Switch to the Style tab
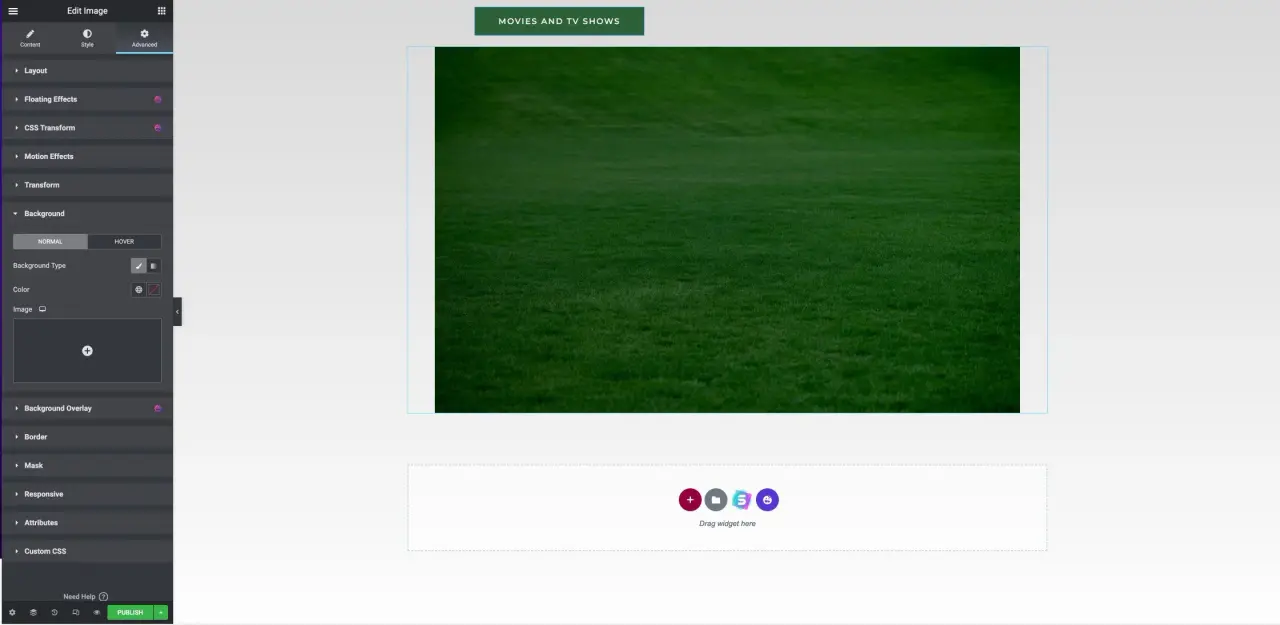This screenshot has width=1280, height=625. [87, 38]
